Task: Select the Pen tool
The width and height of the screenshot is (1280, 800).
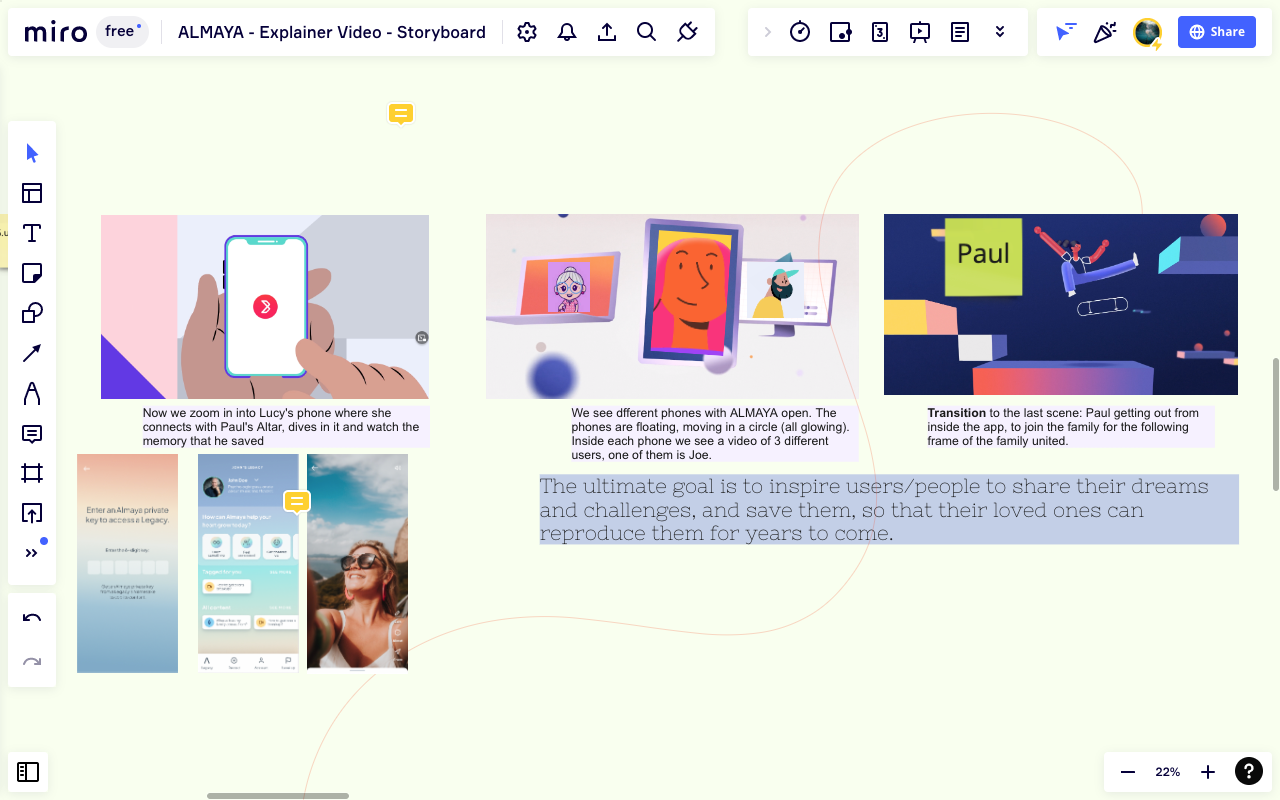Action: point(32,393)
